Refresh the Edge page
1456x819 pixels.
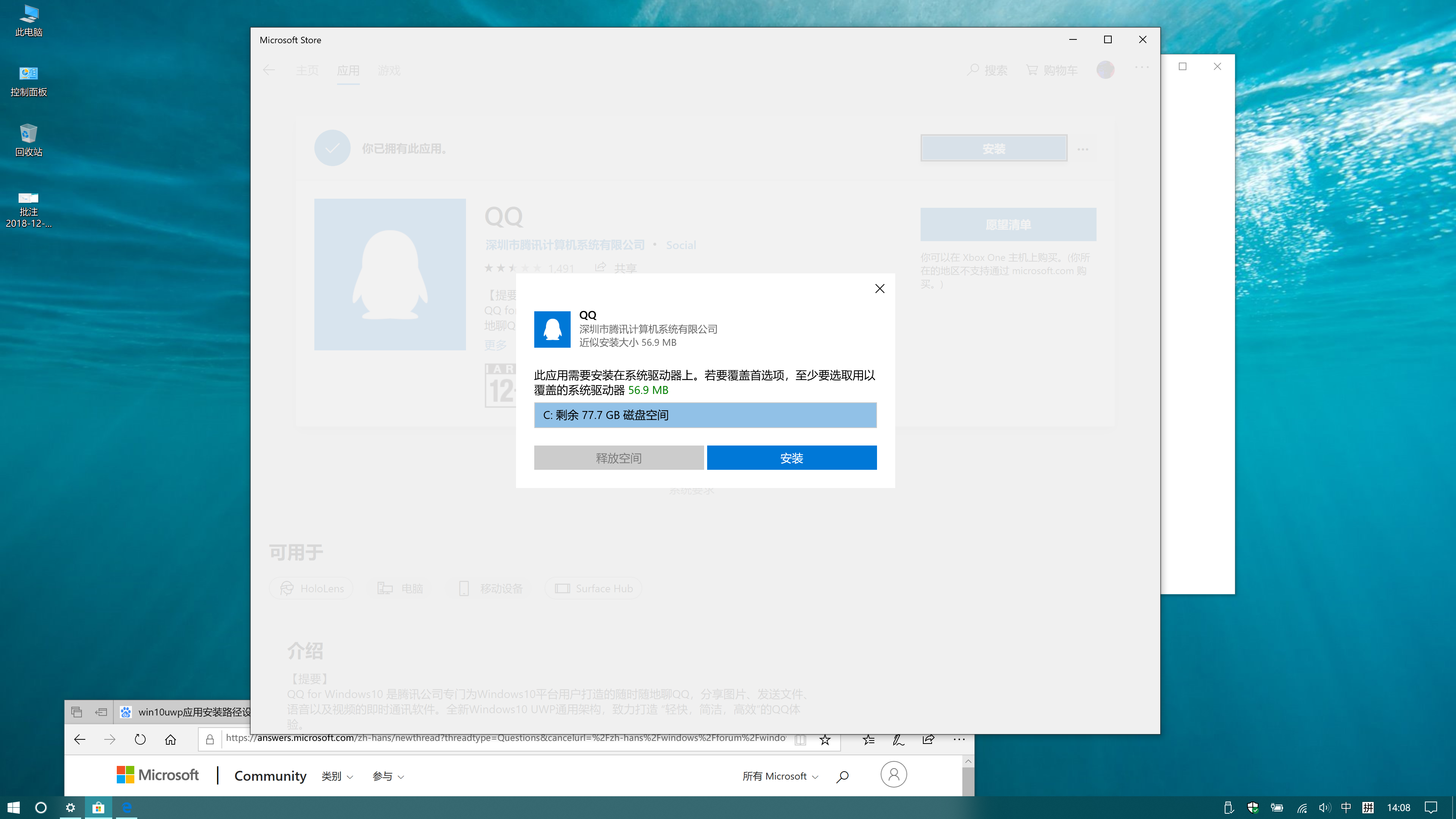140,739
